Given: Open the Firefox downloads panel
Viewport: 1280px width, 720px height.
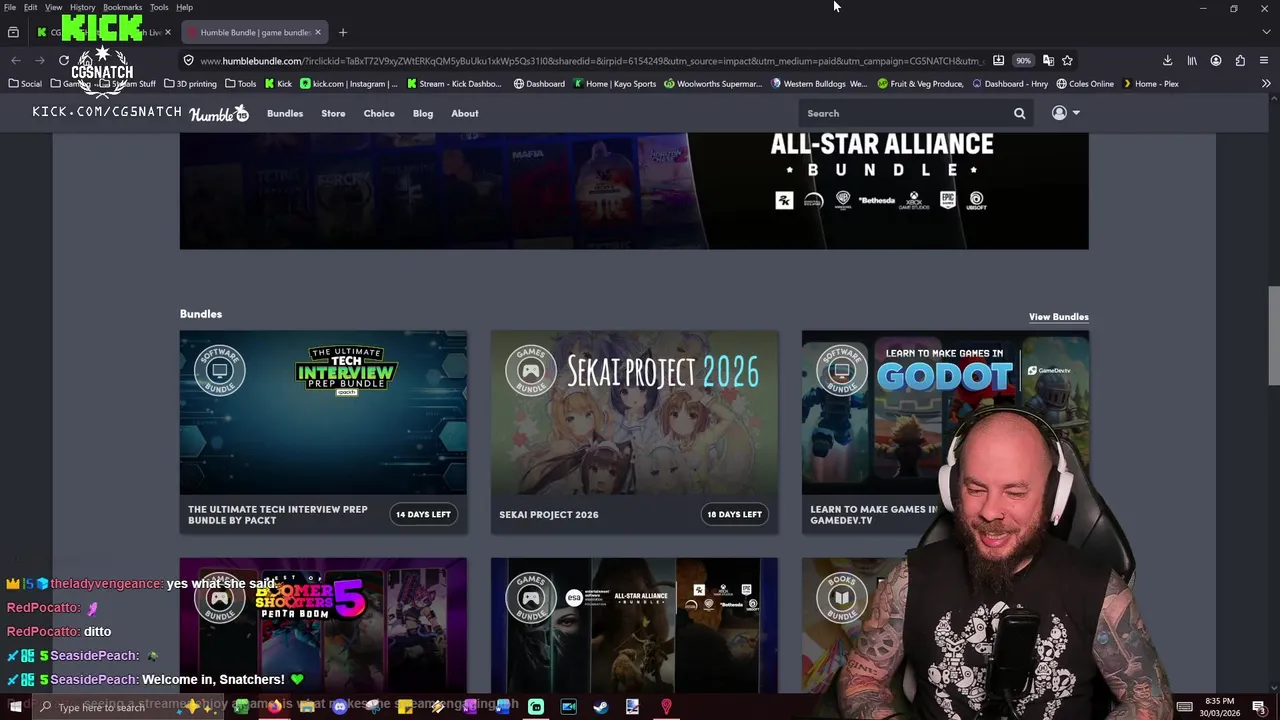Looking at the screenshot, I should coord(1167,60).
